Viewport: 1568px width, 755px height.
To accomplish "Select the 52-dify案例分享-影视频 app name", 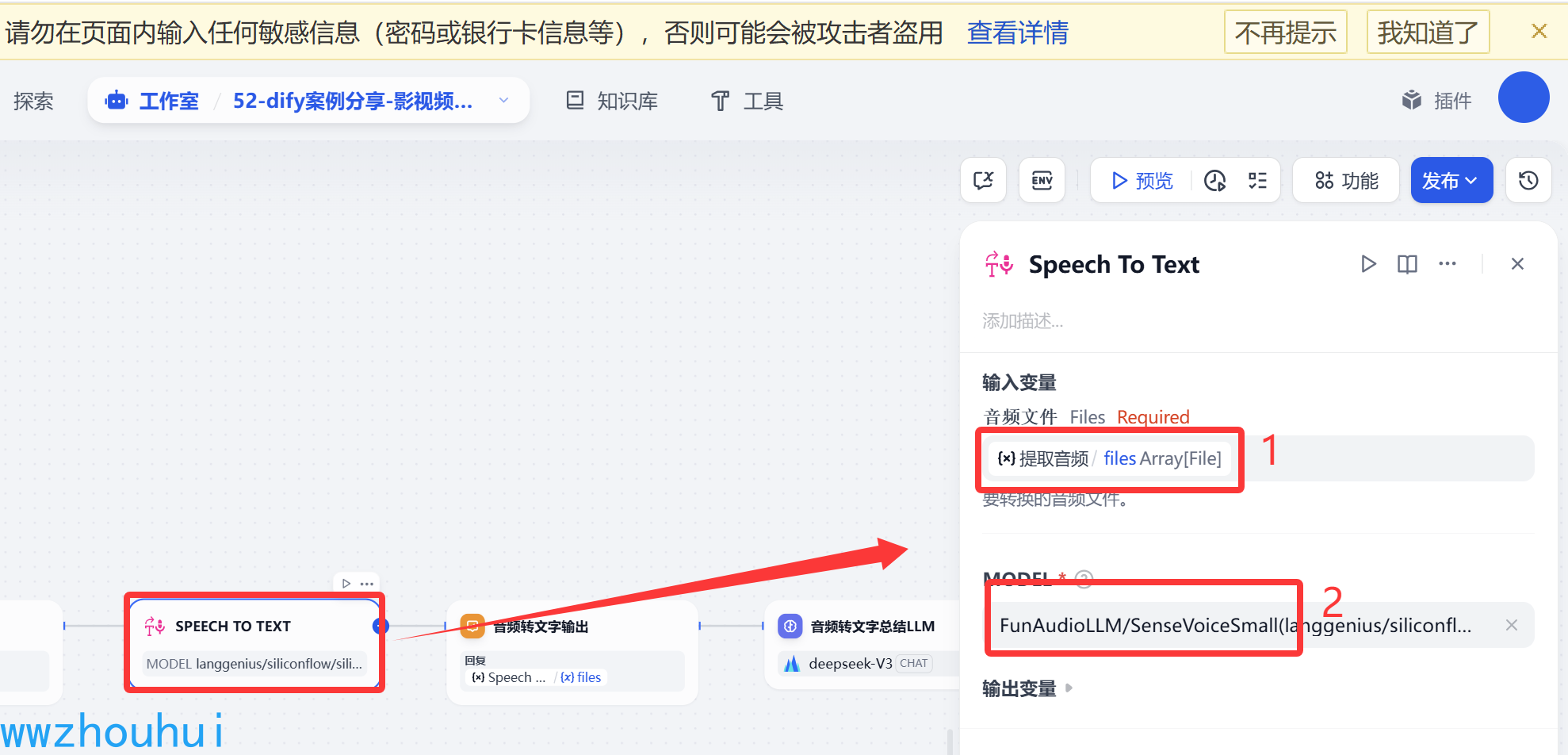I will (353, 101).
